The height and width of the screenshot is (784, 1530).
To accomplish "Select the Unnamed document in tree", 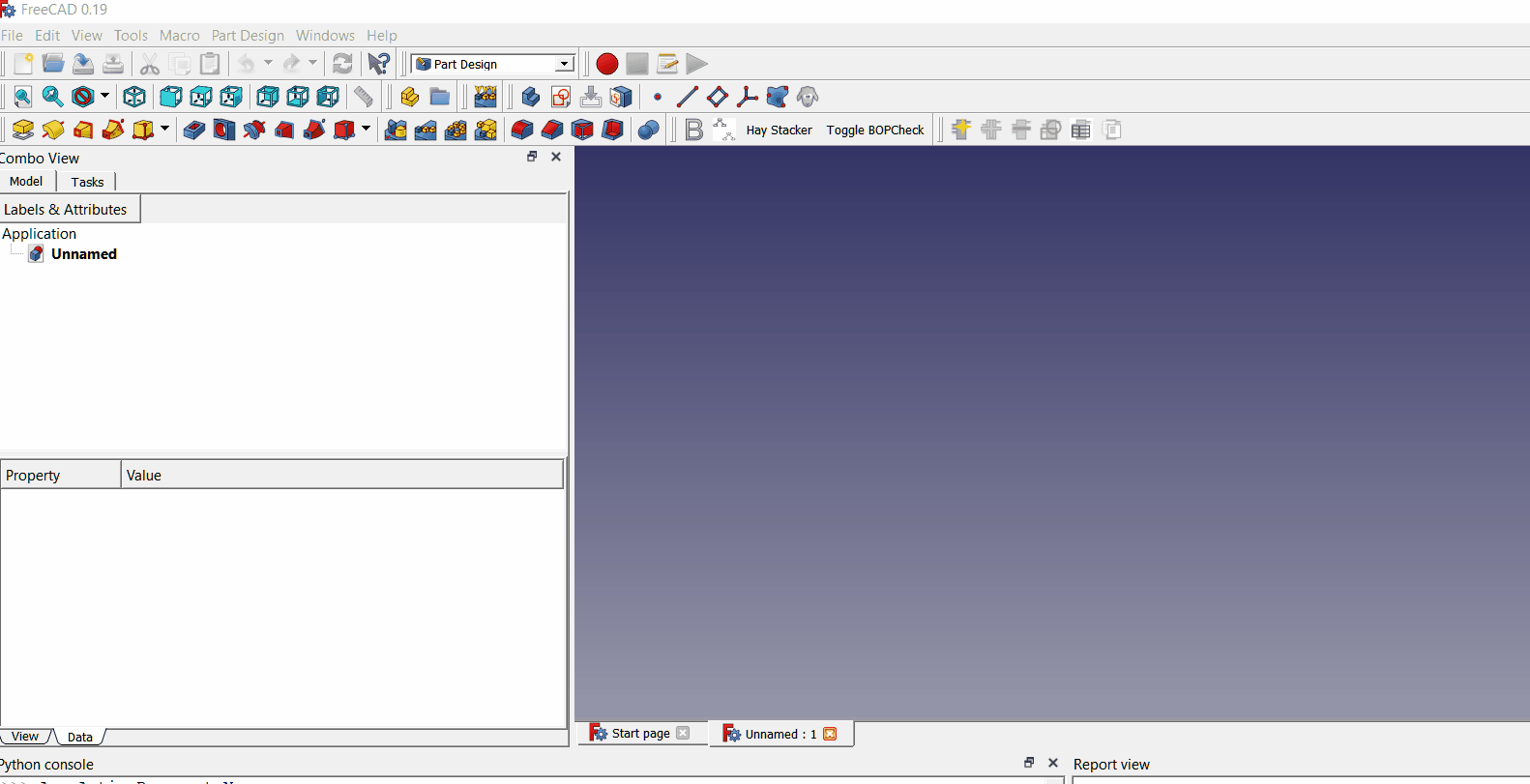I will 84,254.
